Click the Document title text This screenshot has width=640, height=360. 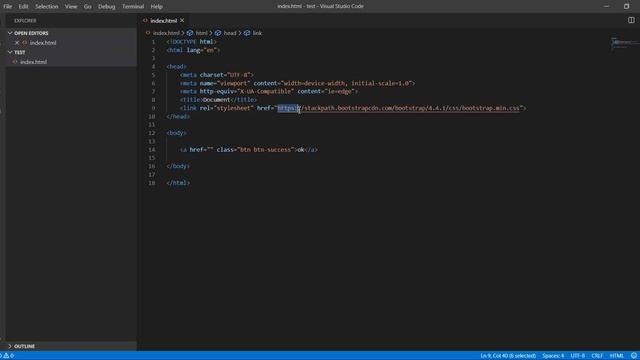click(216, 100)
